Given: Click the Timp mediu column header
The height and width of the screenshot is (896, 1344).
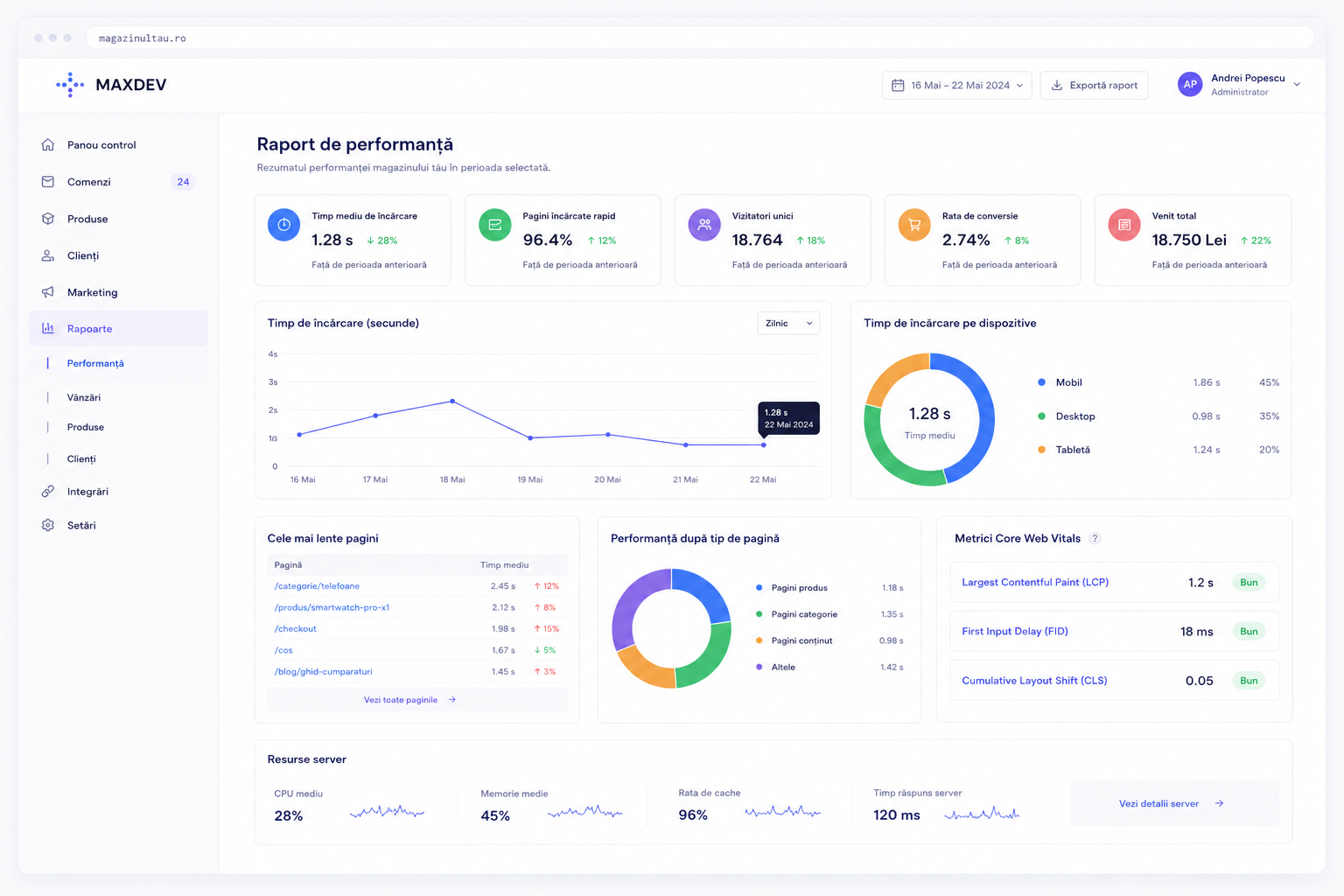Looking at the screenshot, I should (x=504, y=565).
